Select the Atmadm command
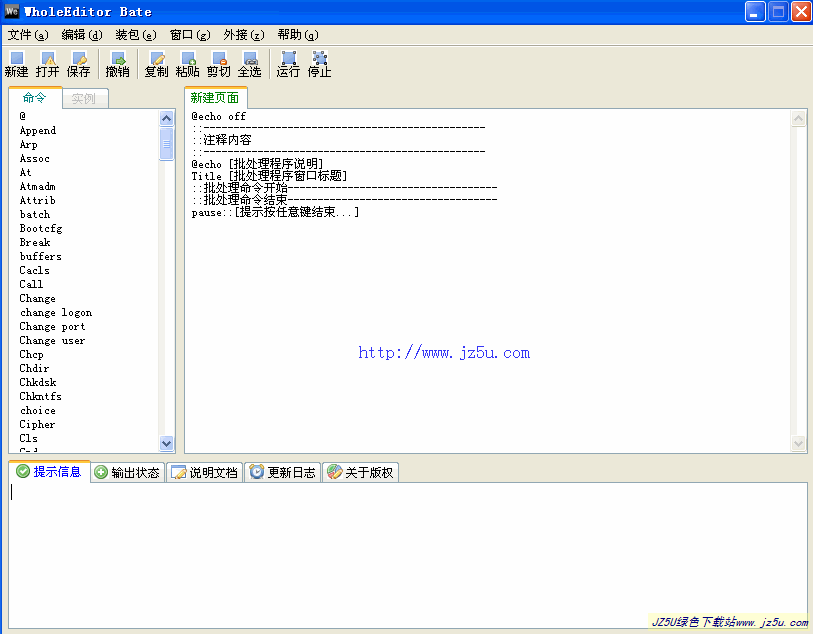This screenshot has width=813, height=634. (37, 186)
